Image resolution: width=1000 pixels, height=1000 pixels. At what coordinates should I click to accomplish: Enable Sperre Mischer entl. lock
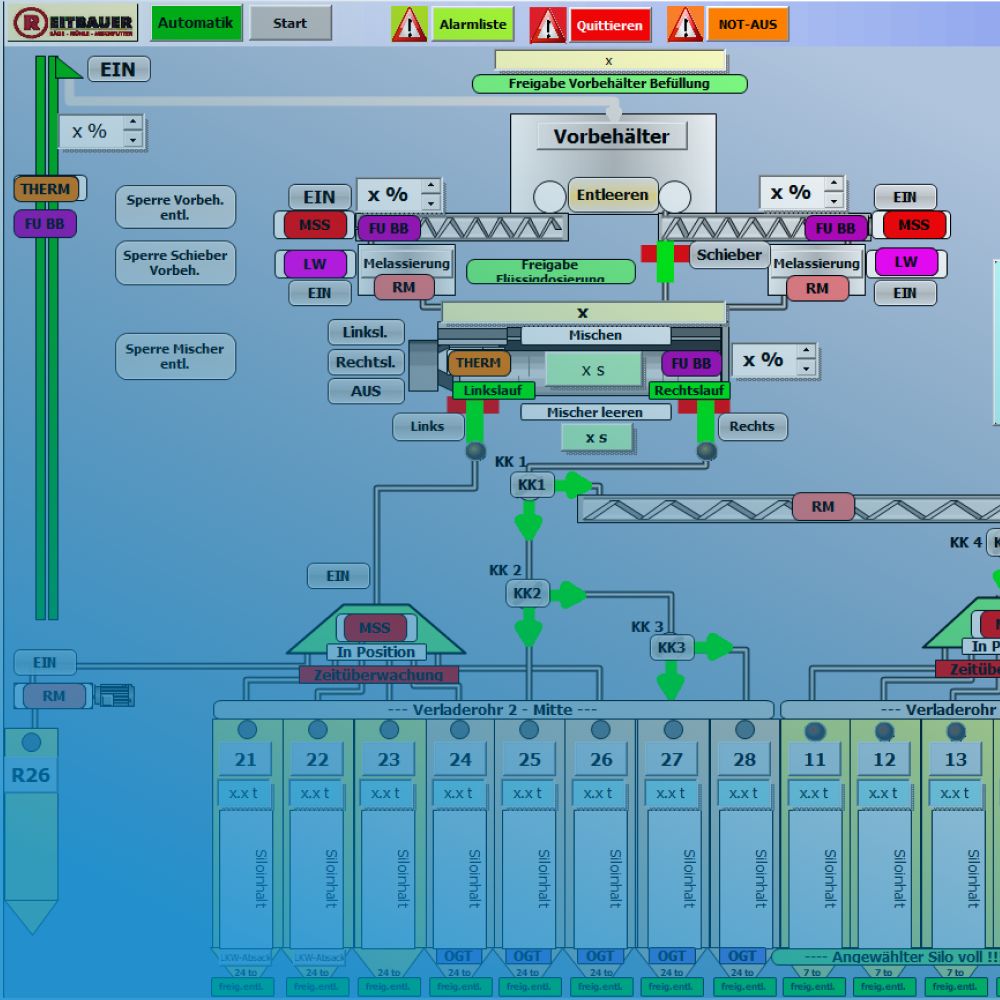175,357
